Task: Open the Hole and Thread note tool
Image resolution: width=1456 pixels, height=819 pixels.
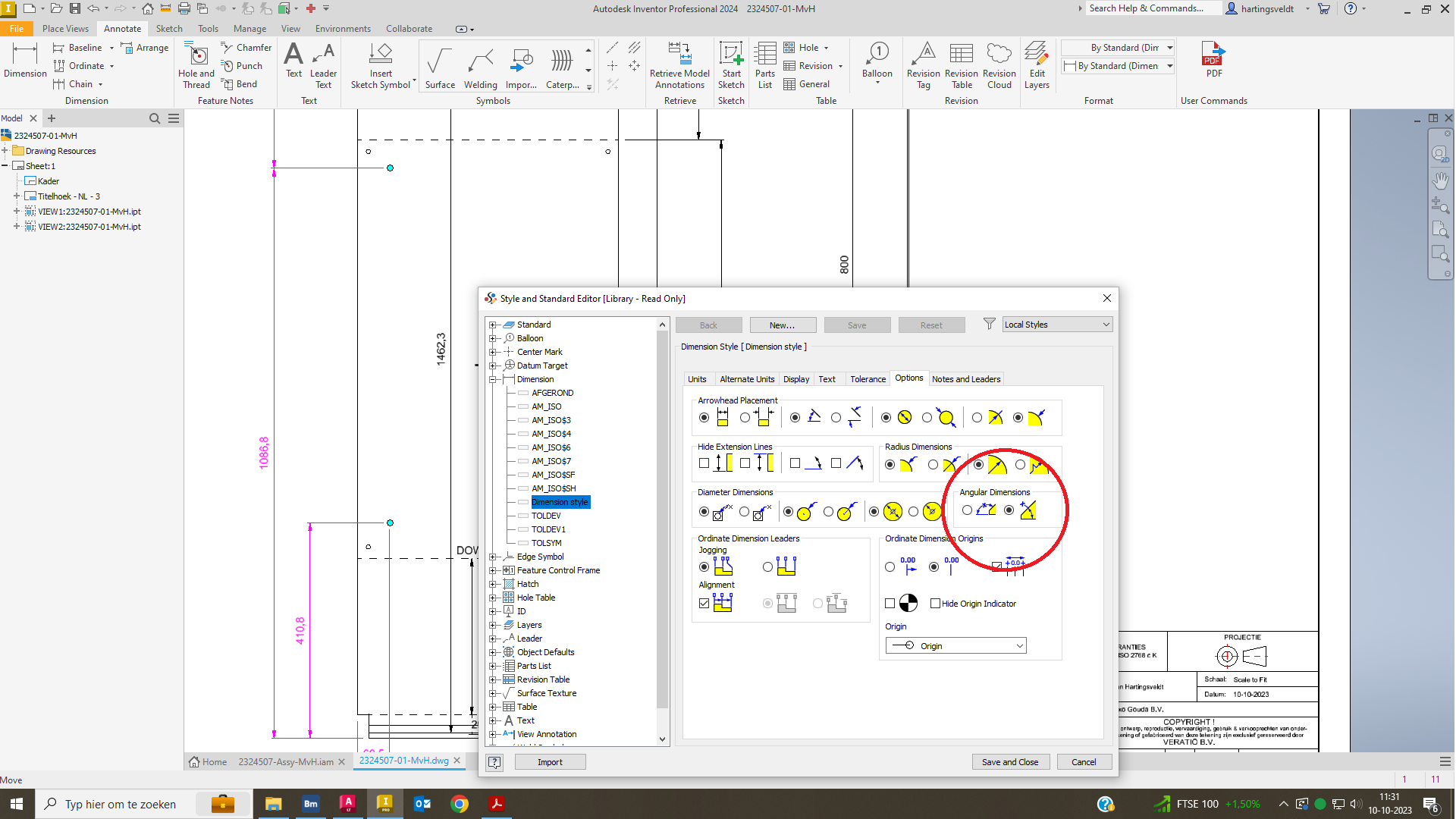Action: [x=196, y=65]
